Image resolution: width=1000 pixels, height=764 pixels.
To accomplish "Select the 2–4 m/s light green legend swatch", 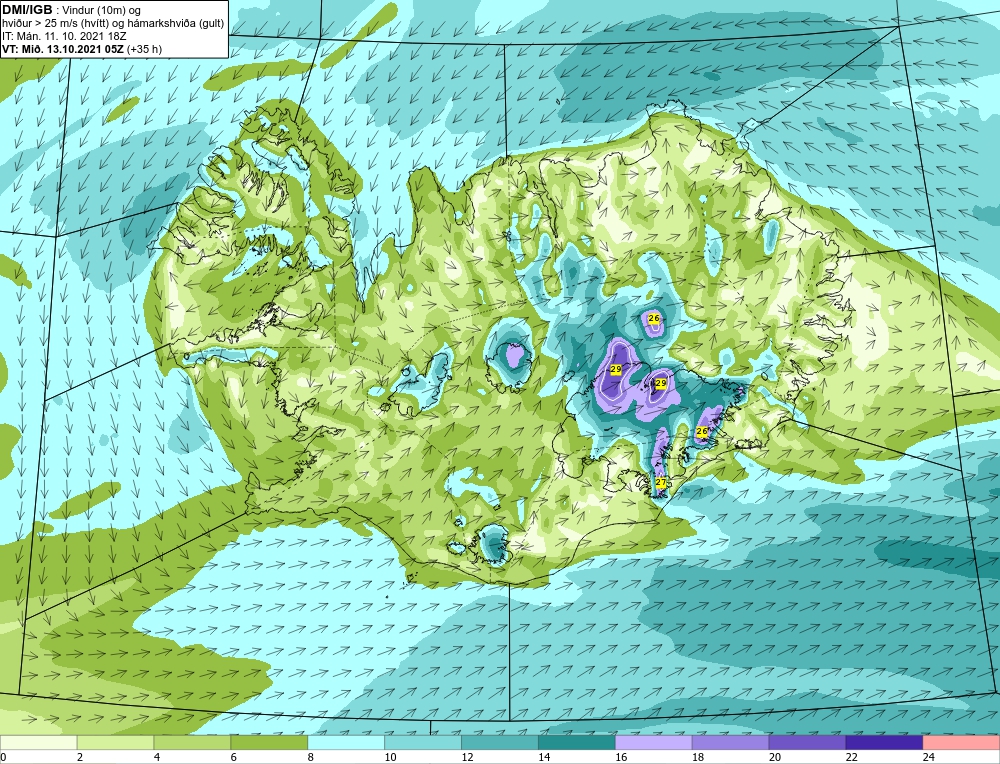I will 115,742.
